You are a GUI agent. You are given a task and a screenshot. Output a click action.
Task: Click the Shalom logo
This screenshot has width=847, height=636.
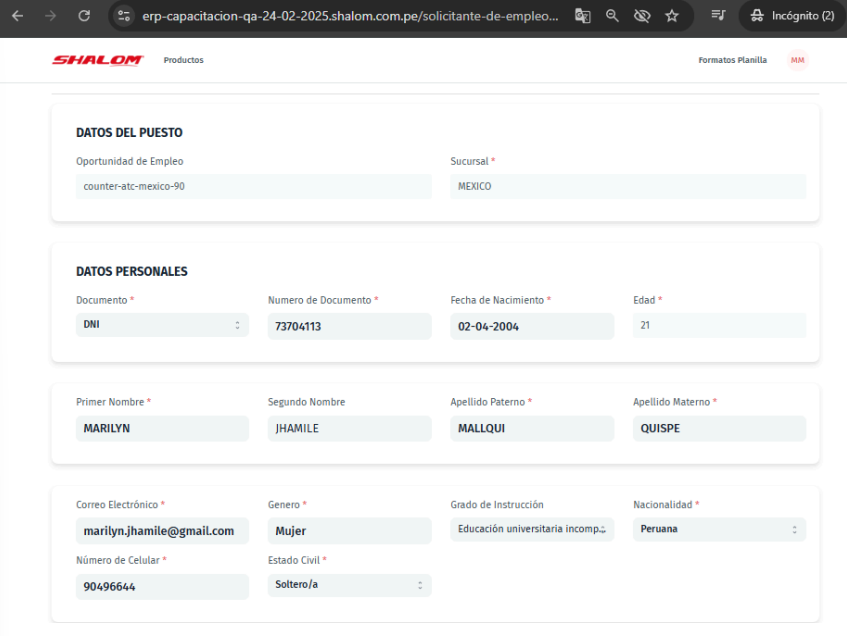tap(98, 60)
